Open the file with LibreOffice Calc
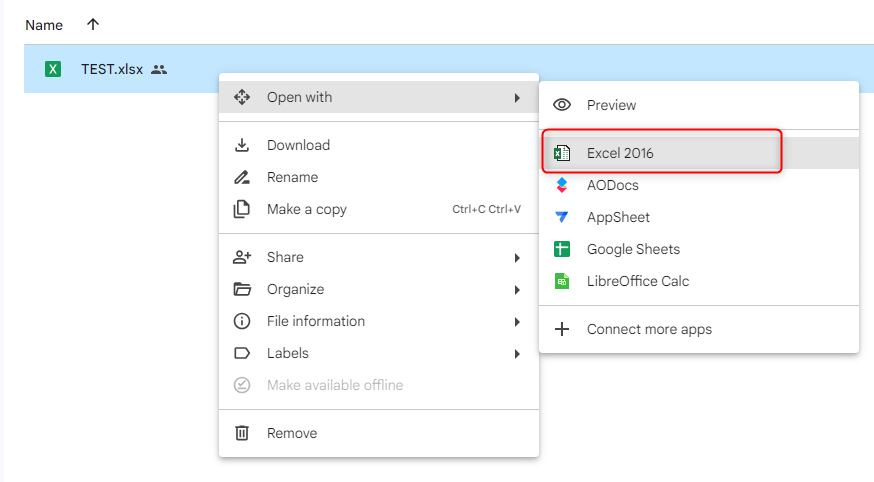874x482 pixels. coord(699,281)
